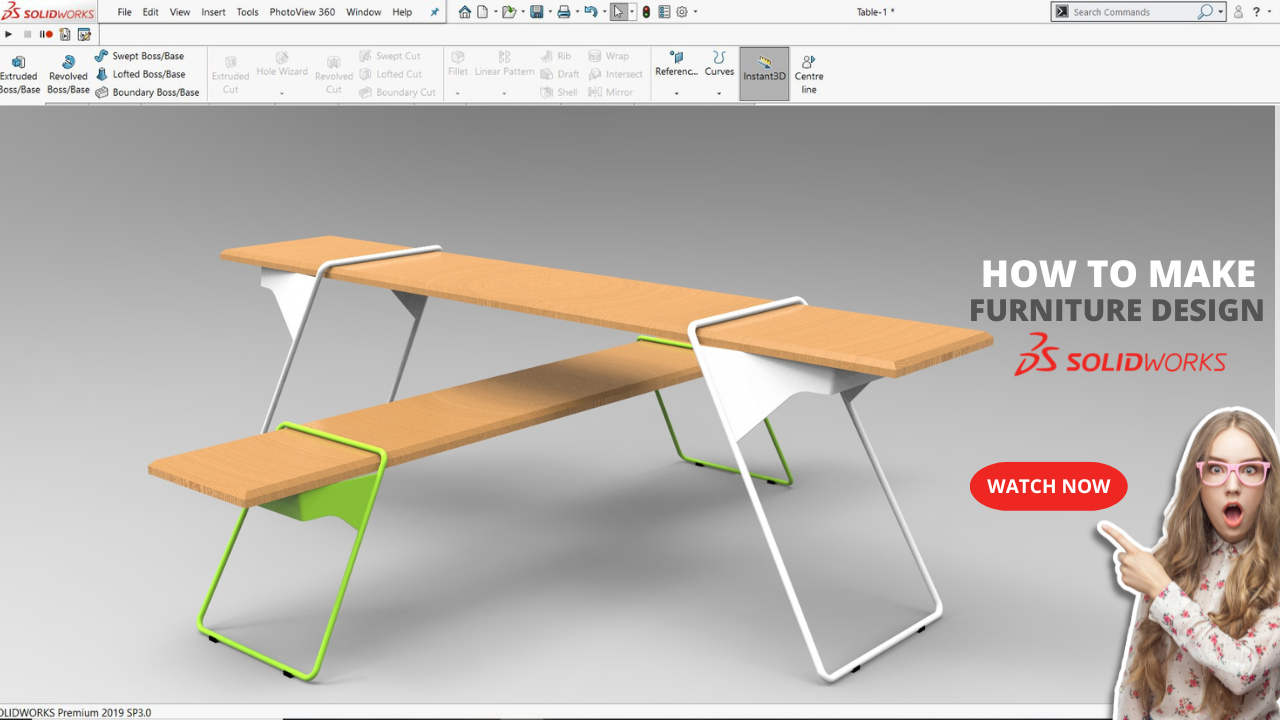Click the Open file icon
Image resolution: width=1280 pixels, height=720 pixels.
point(509,12)
